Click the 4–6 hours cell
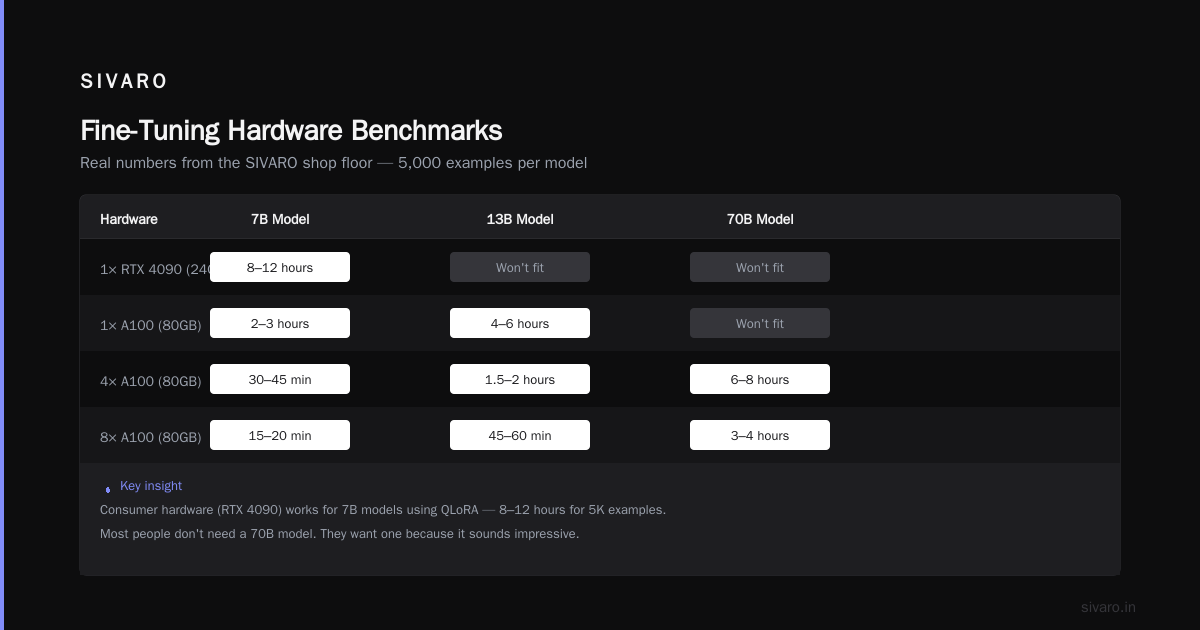Image resolution: width=1200 pixels, height=630 pixels. click(x=520, y=323)
